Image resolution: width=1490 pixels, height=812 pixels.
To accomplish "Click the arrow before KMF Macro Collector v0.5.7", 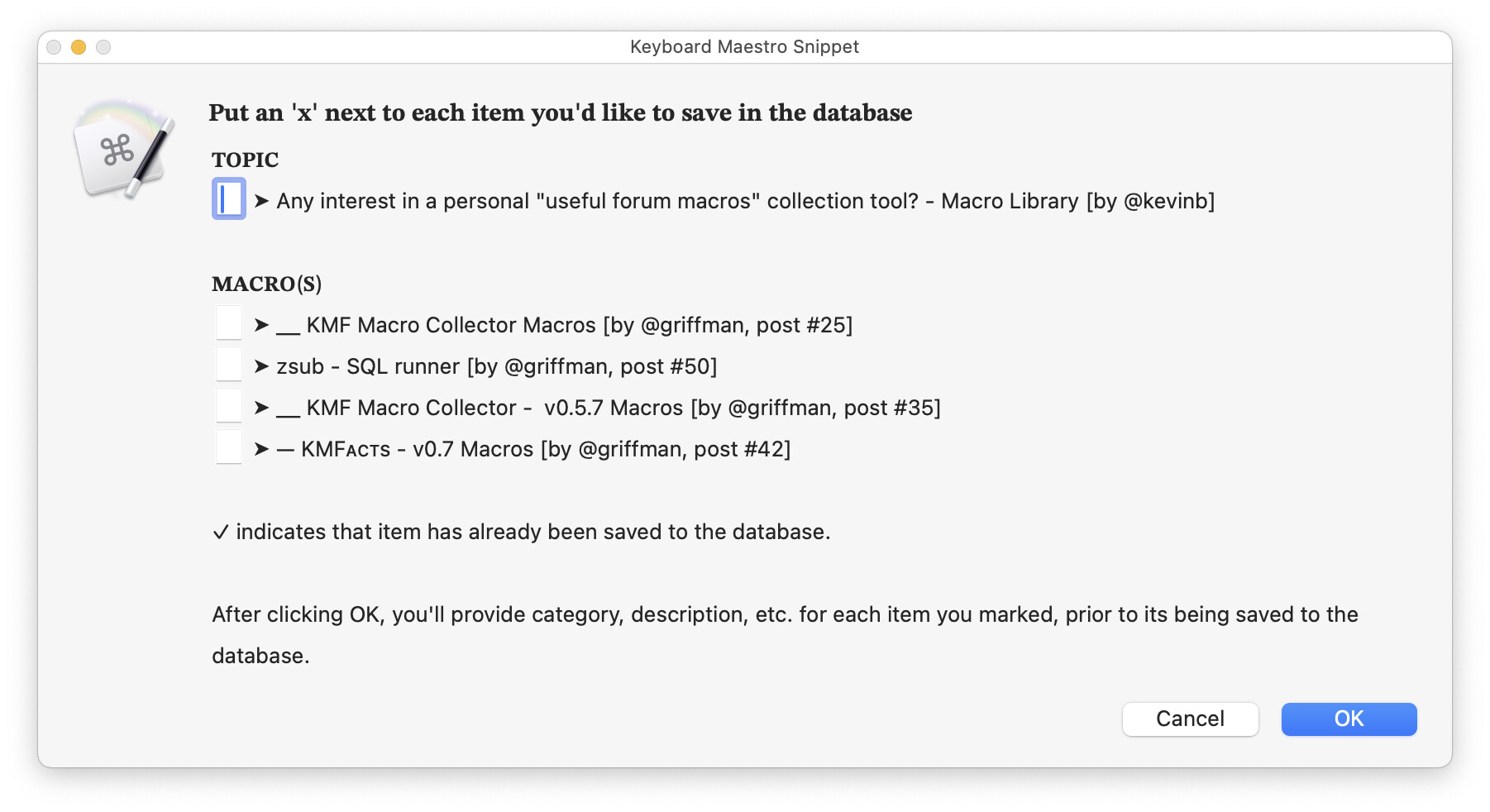I will pos(261,408).
